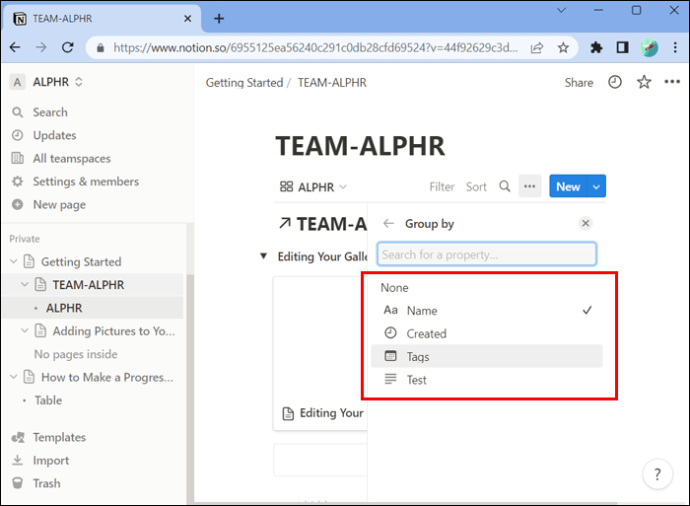Click the Search for a property field
690x506 pixels.
pyautogui.click(x=487, y=254)
